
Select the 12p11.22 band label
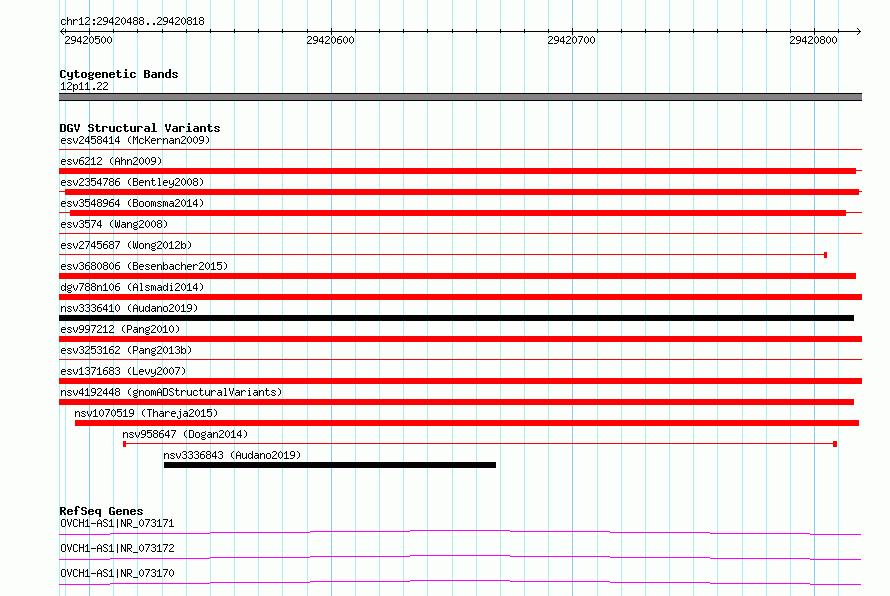[84, 86]
